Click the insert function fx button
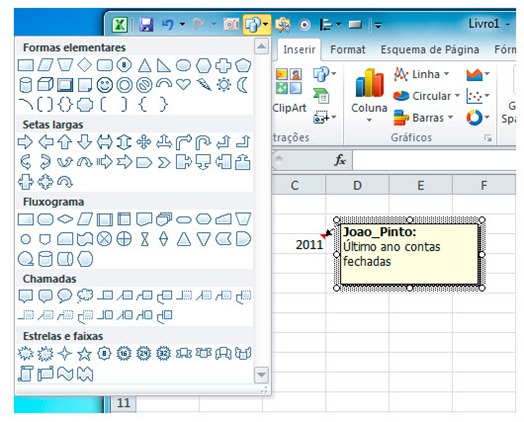Image resolution: width=524 pixels, height=422 pixels. pos(340,161)
